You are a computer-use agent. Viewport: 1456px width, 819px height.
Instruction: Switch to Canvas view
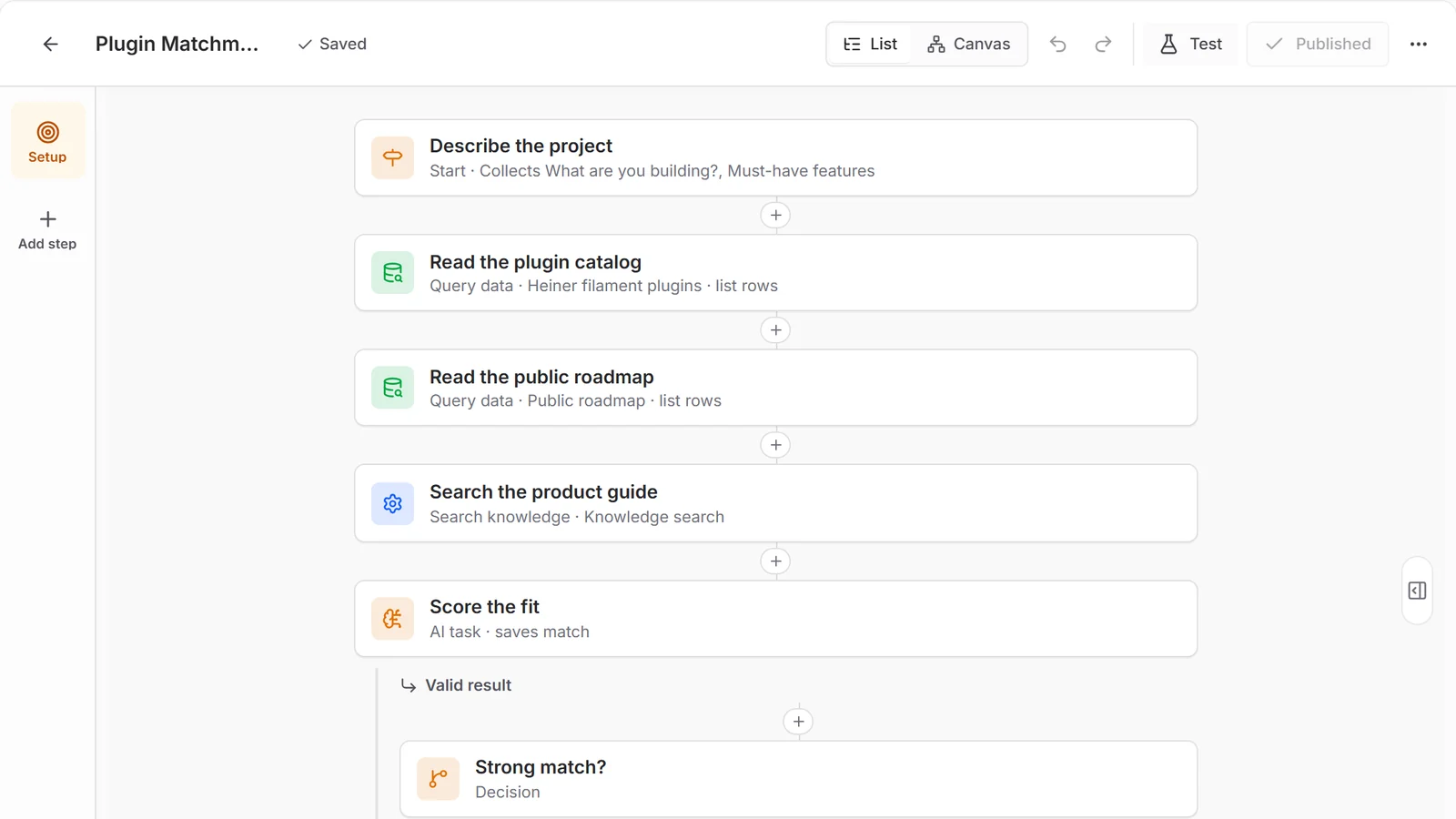(969, 44)
